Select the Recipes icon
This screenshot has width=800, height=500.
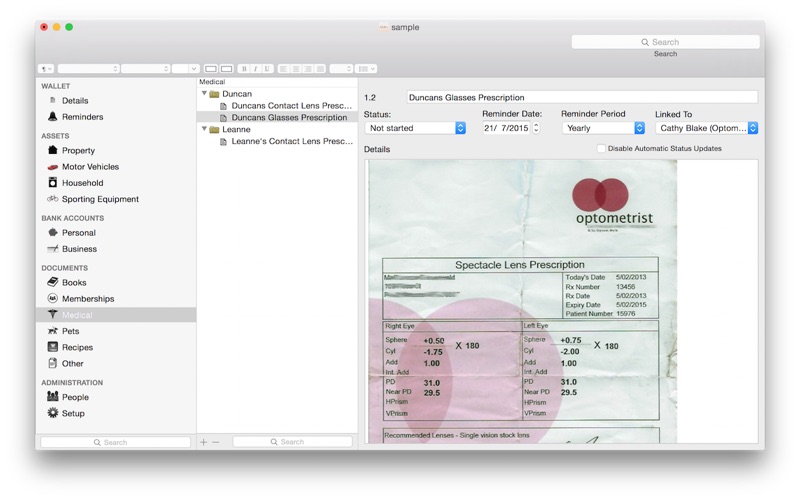53,347
